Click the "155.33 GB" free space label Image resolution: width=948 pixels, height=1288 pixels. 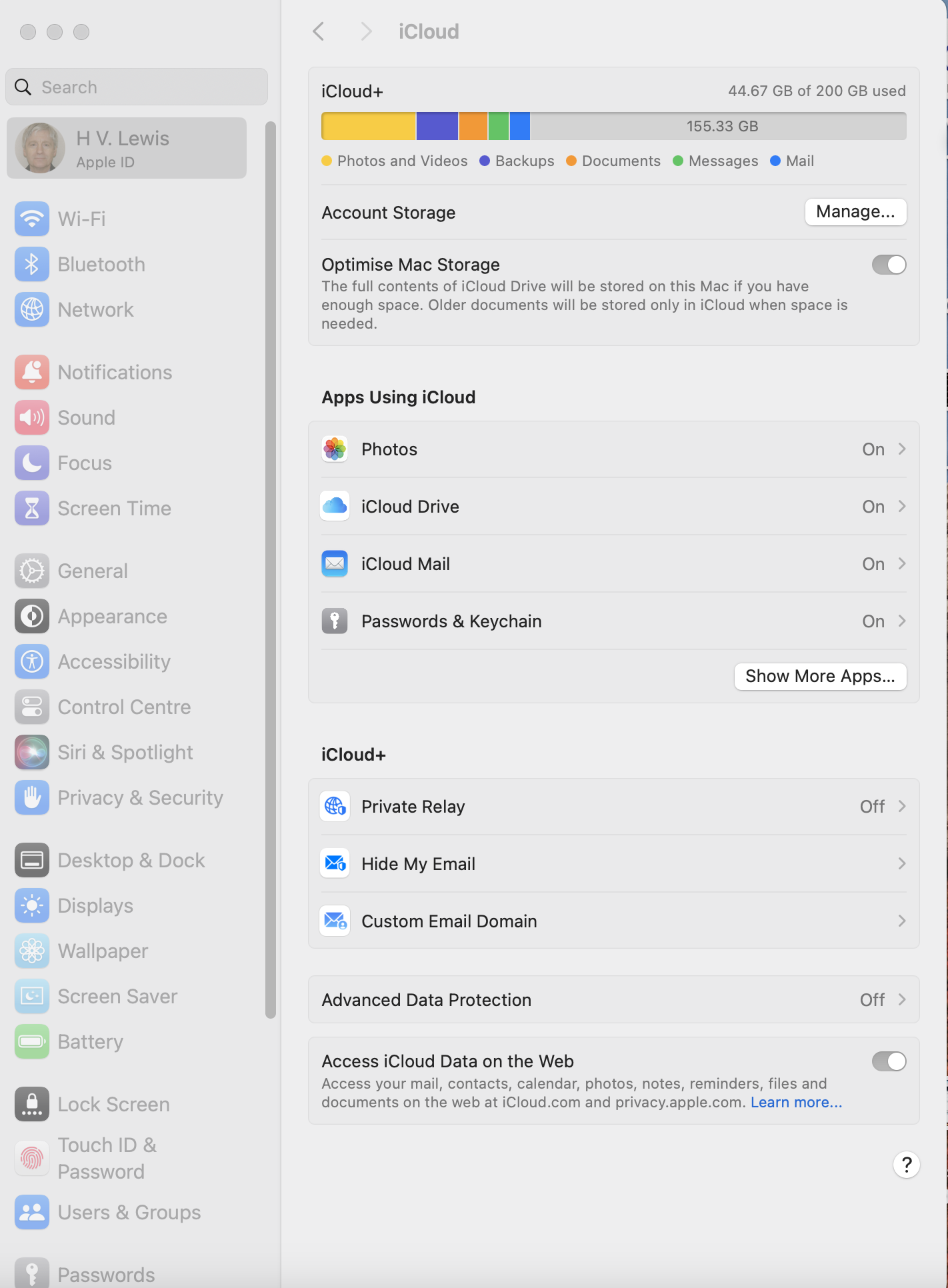pos(722,126)
